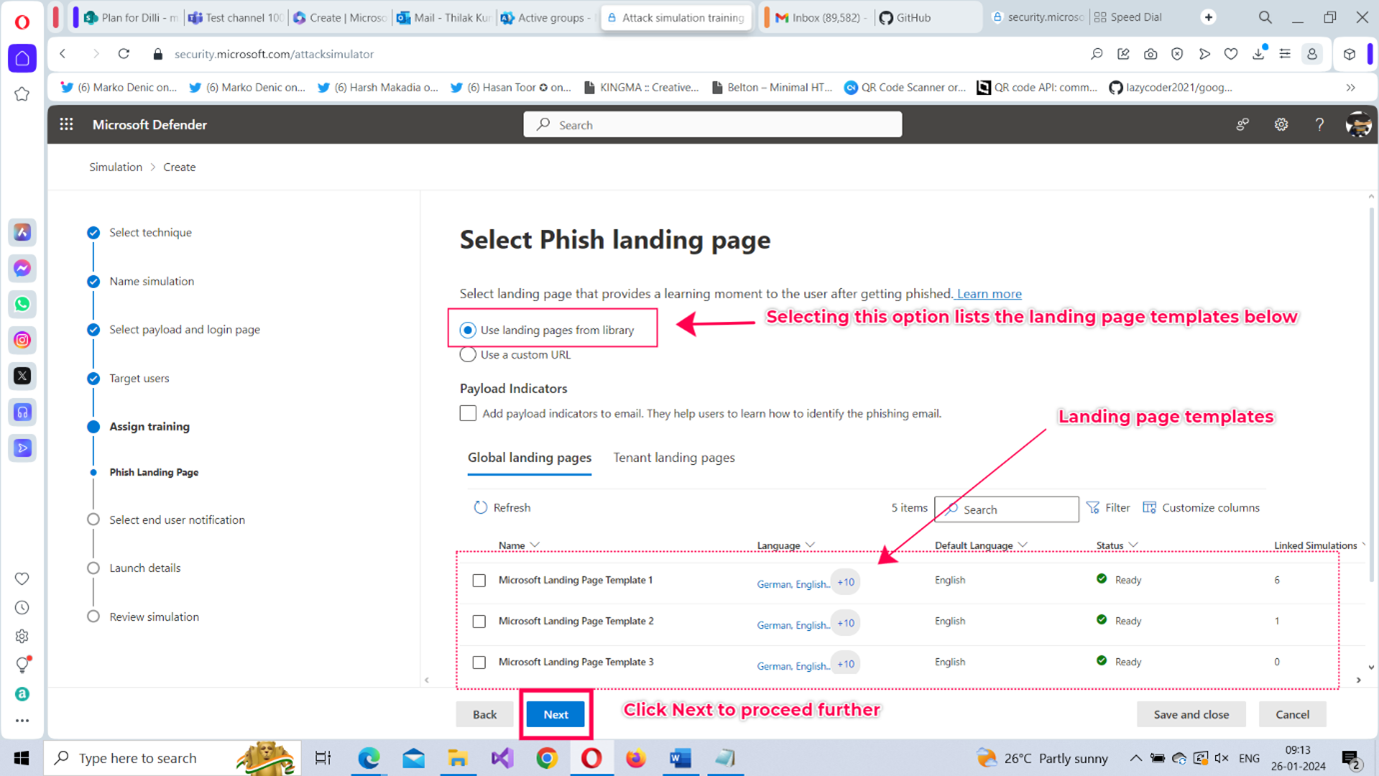The height and width of the screenshot is (776, 1379).
Task: Enable Add payload indicators to email checkbox
Action: (x=468, y=413)
